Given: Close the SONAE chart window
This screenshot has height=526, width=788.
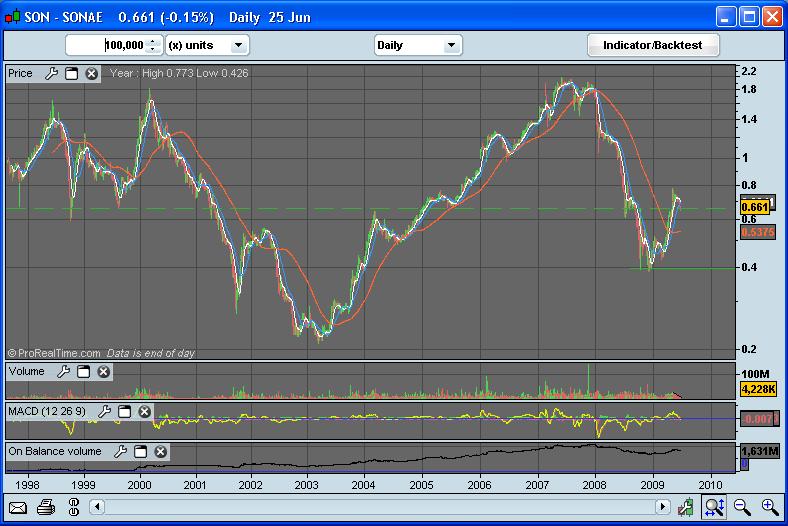Looking at the screenshot, I should coord(772,17).
